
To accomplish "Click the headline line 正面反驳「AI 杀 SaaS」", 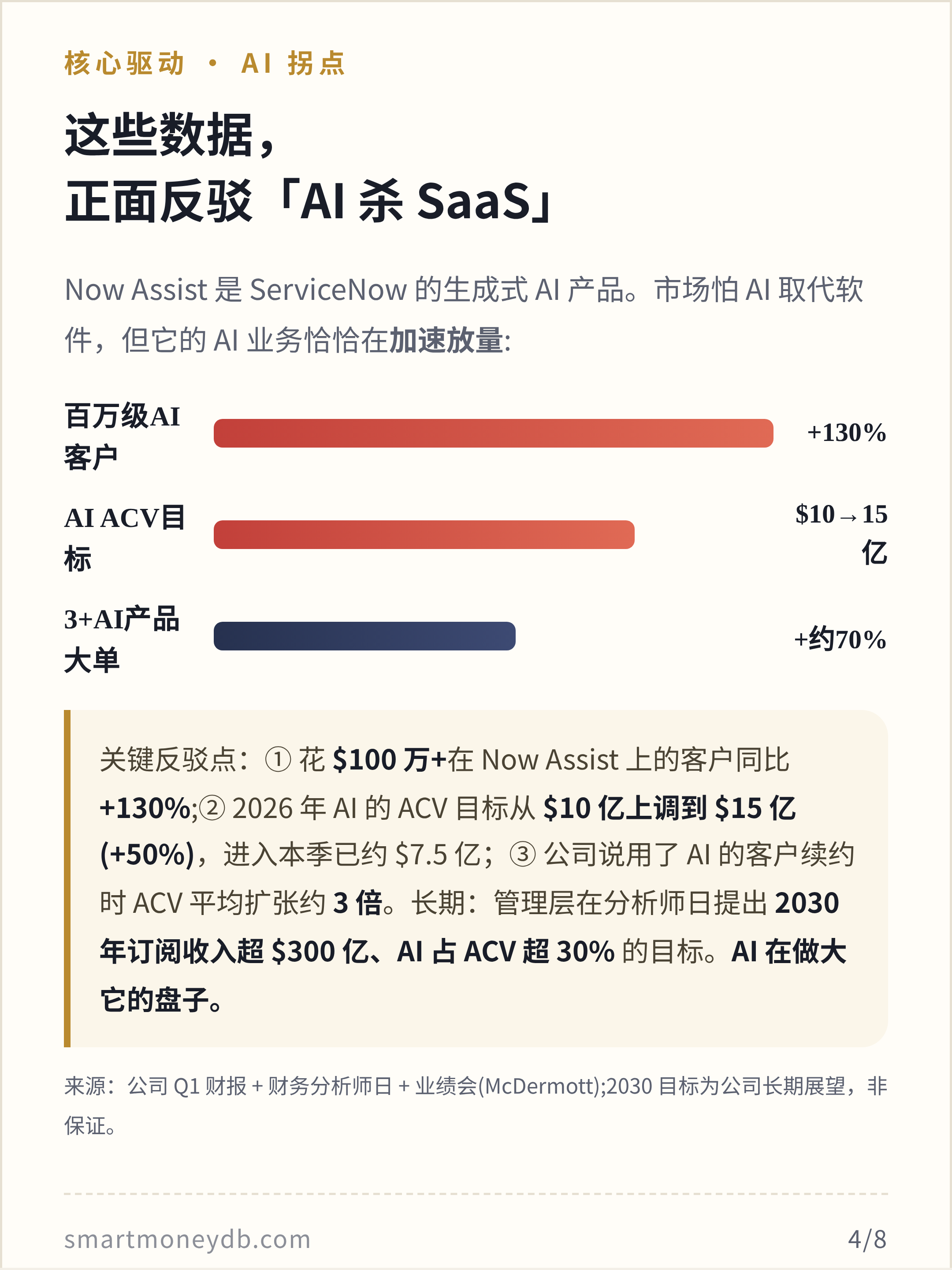I will (309, 201).
